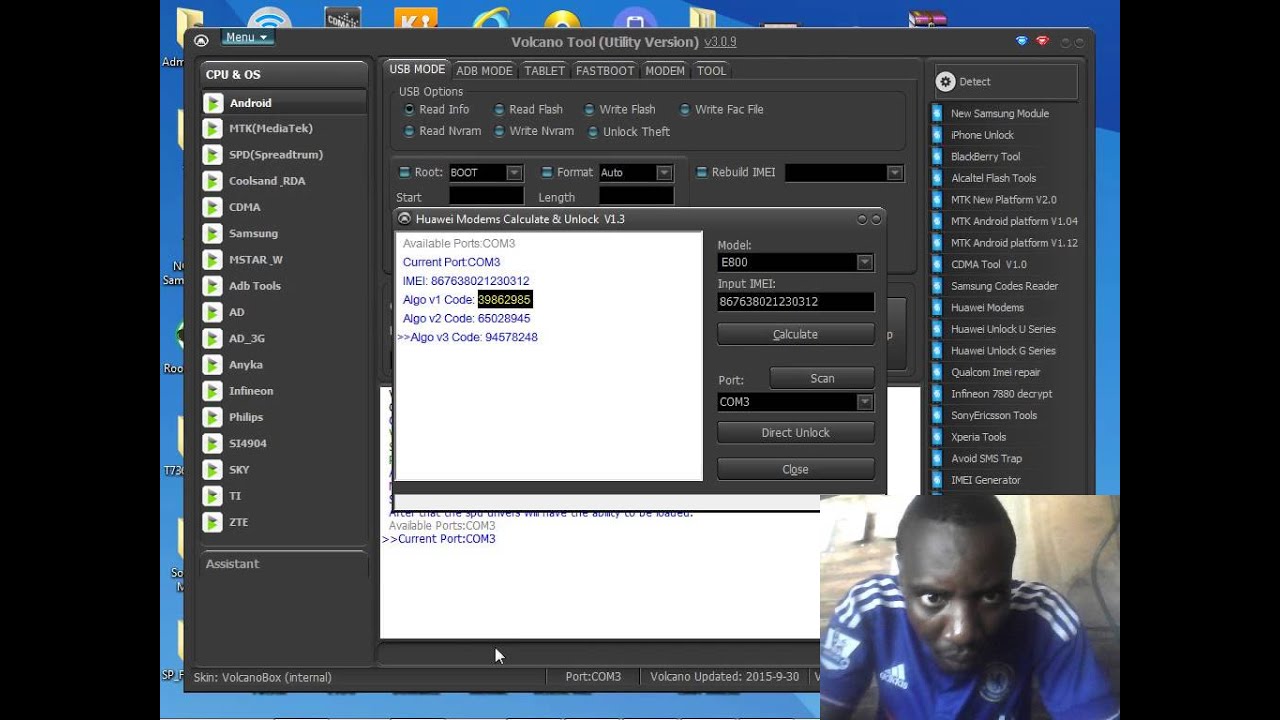Open the Root BOOT dropdown

[x=514, y=173]
